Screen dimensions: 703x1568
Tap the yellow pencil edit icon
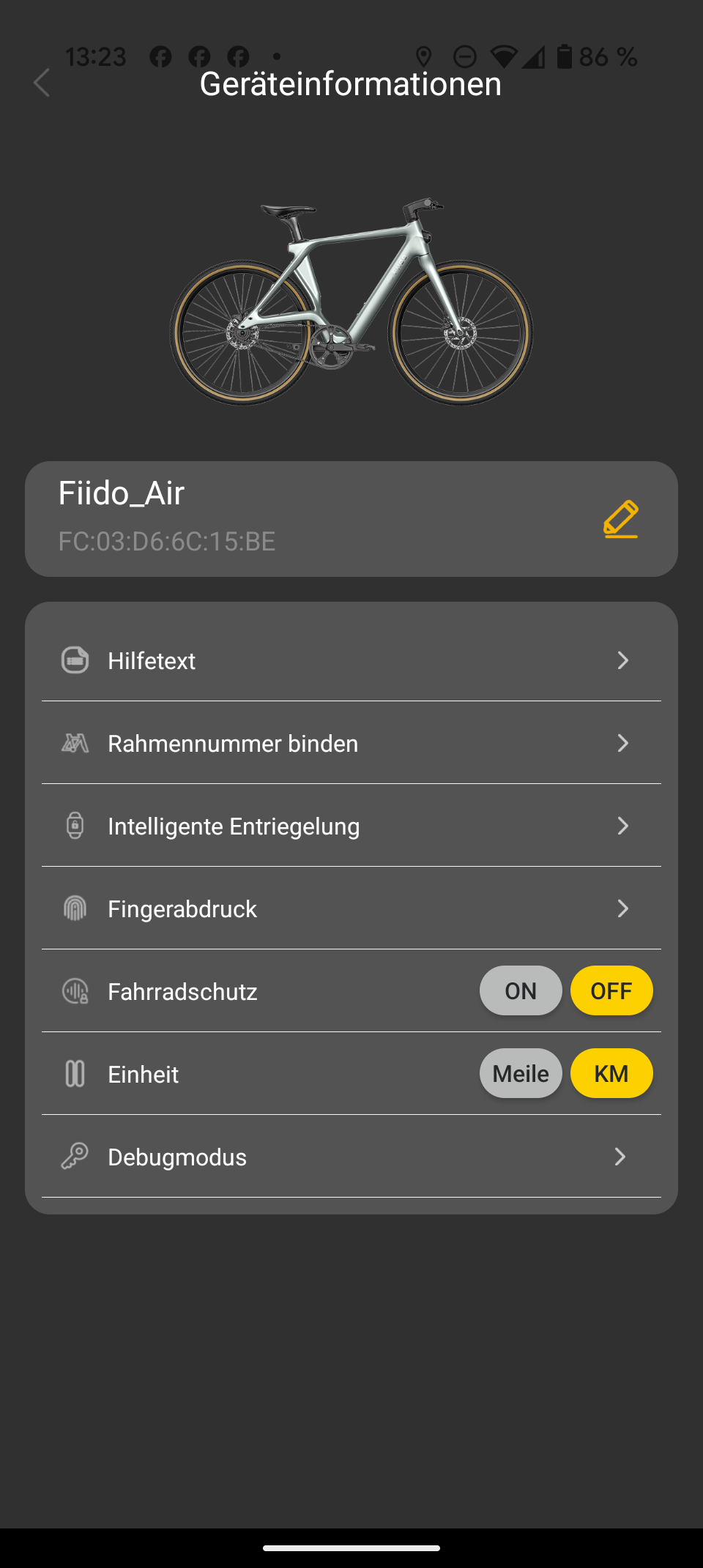click(x=621, y=519)
